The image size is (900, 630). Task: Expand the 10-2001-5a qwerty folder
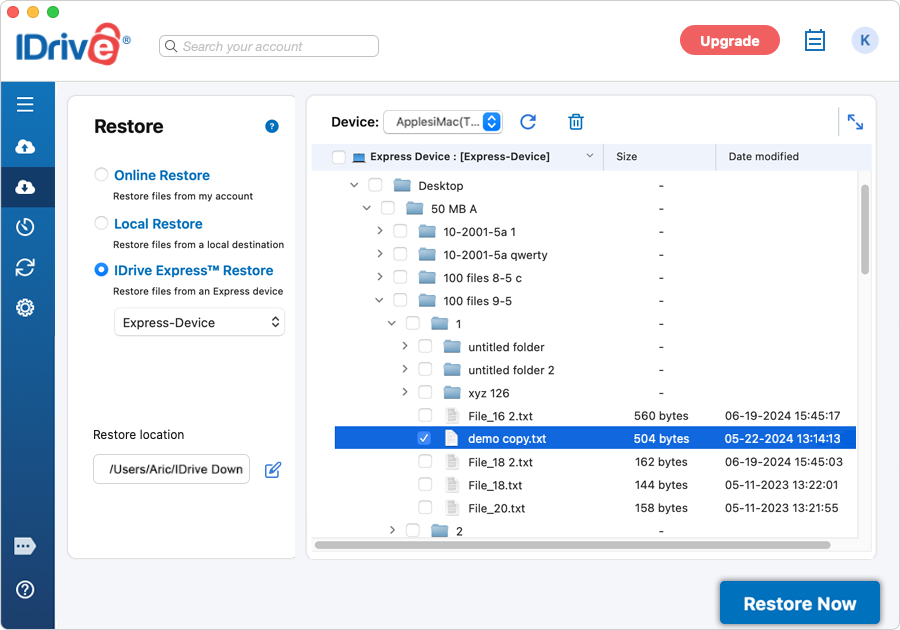[379, 254]
